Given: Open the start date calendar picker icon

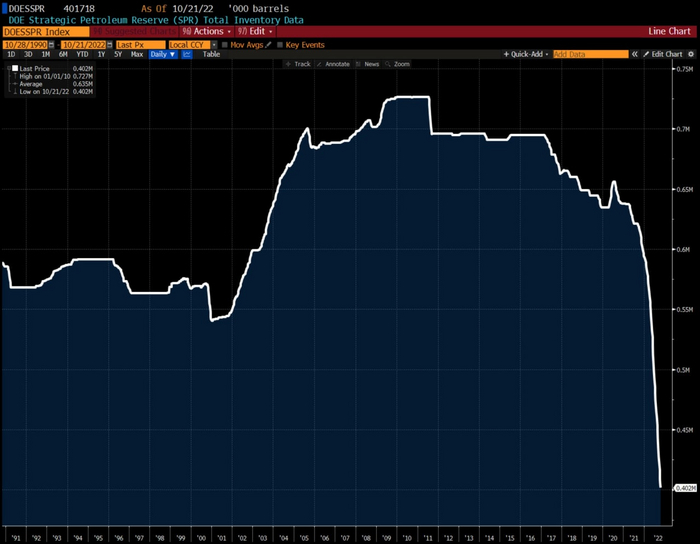Looking at the screenshot, I should pos(51,45).
